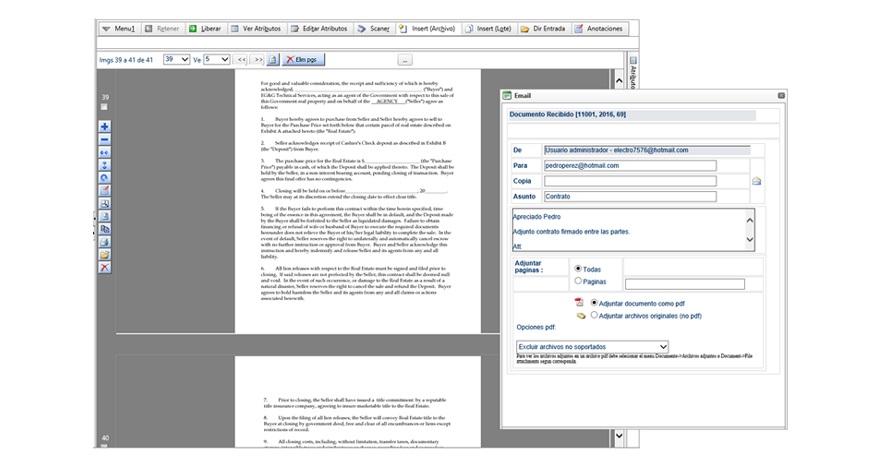The image size is (882, 468).
Task: Open Ver Atributos
Action: tap(256, 29)
